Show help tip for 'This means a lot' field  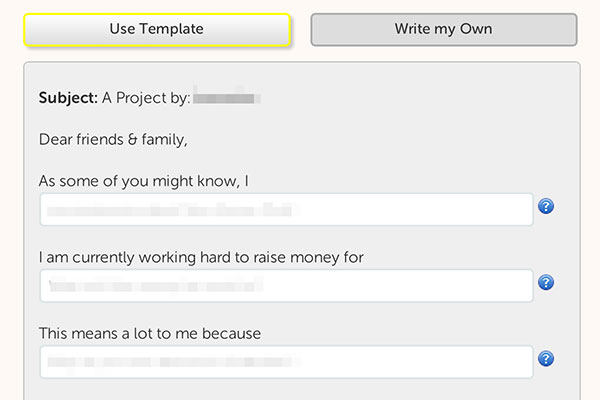546,359
